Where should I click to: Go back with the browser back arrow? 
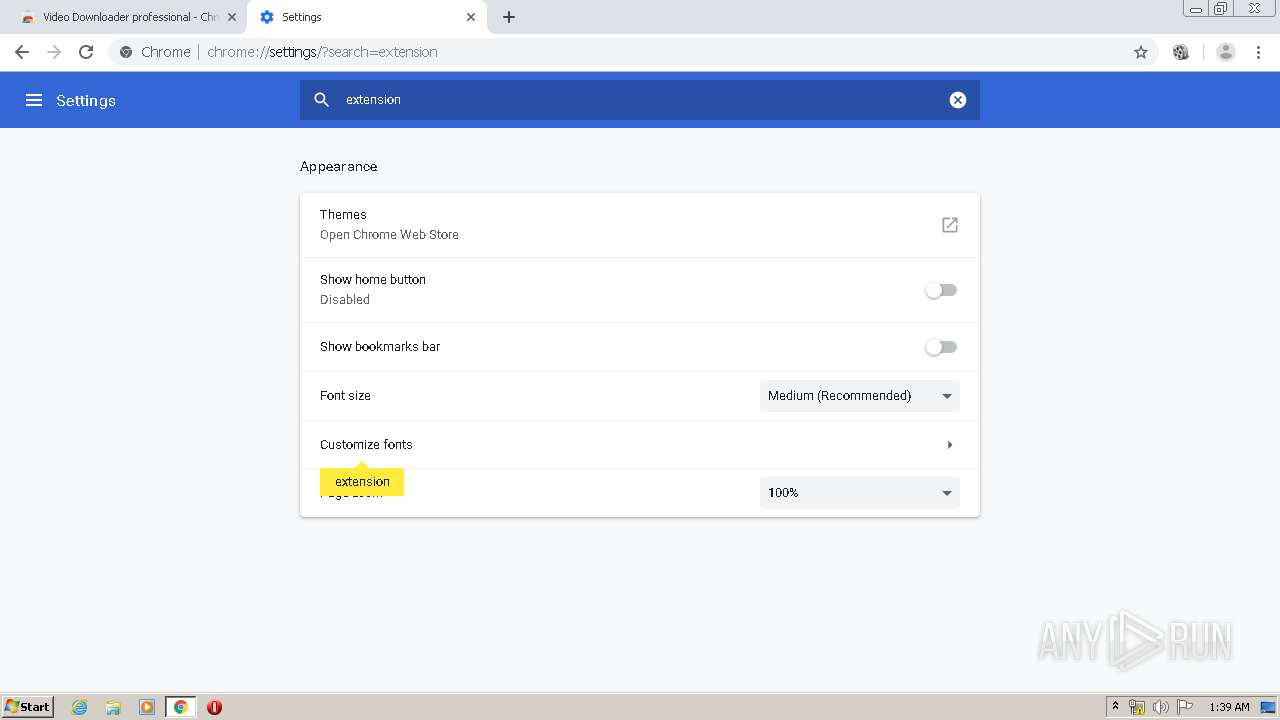22,52
